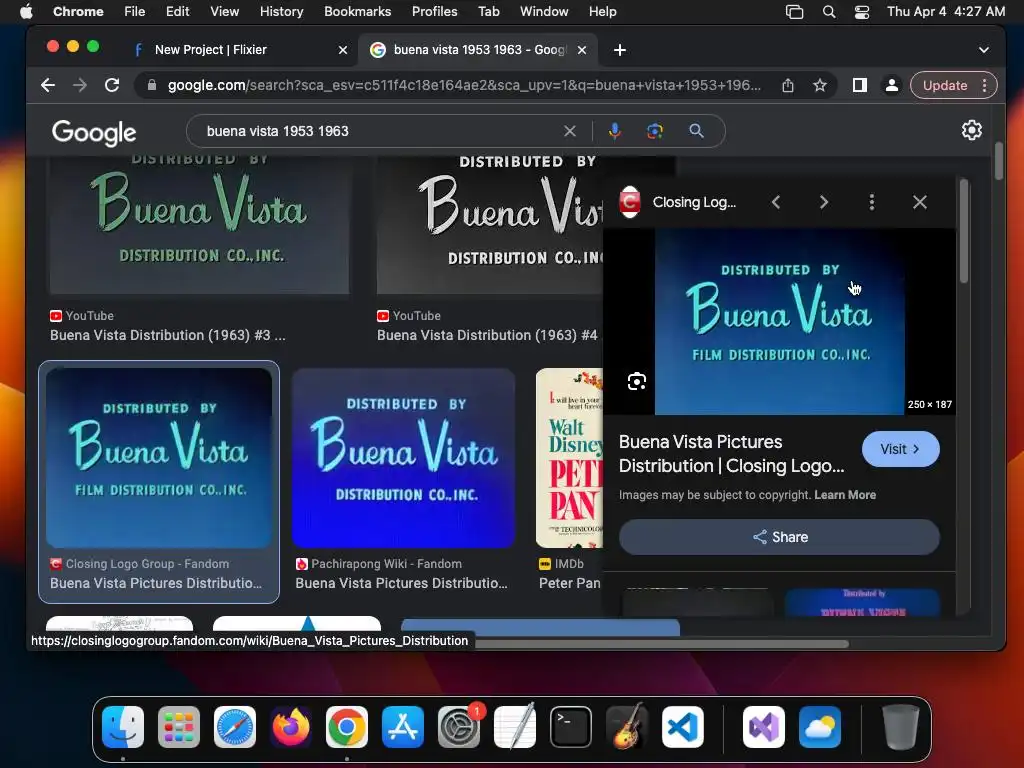This screenshot has height=768, width=1024.
Task: Clear the Google search box text
Action: (569, 131)
